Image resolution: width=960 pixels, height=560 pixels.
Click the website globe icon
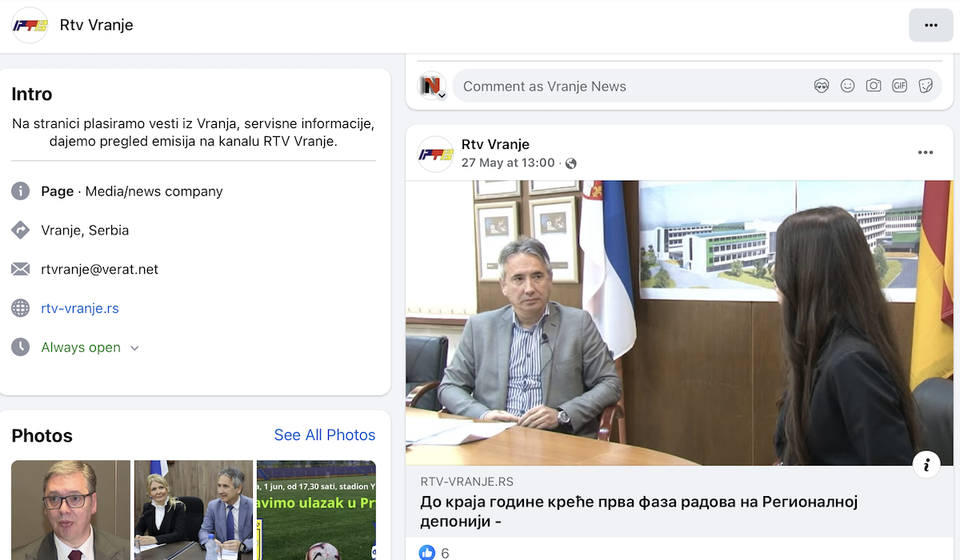(x=20, y=308)
